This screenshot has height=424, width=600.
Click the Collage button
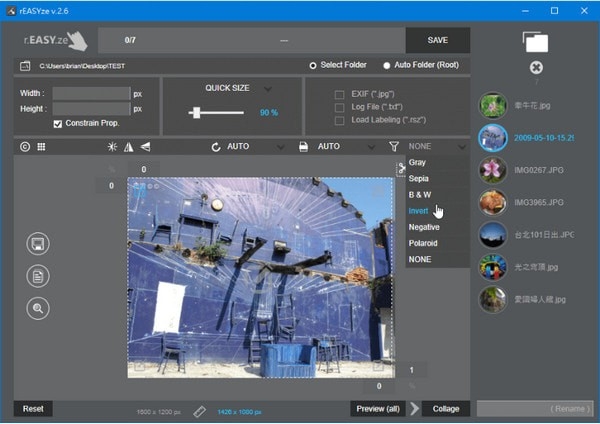[x=446, y=408]
